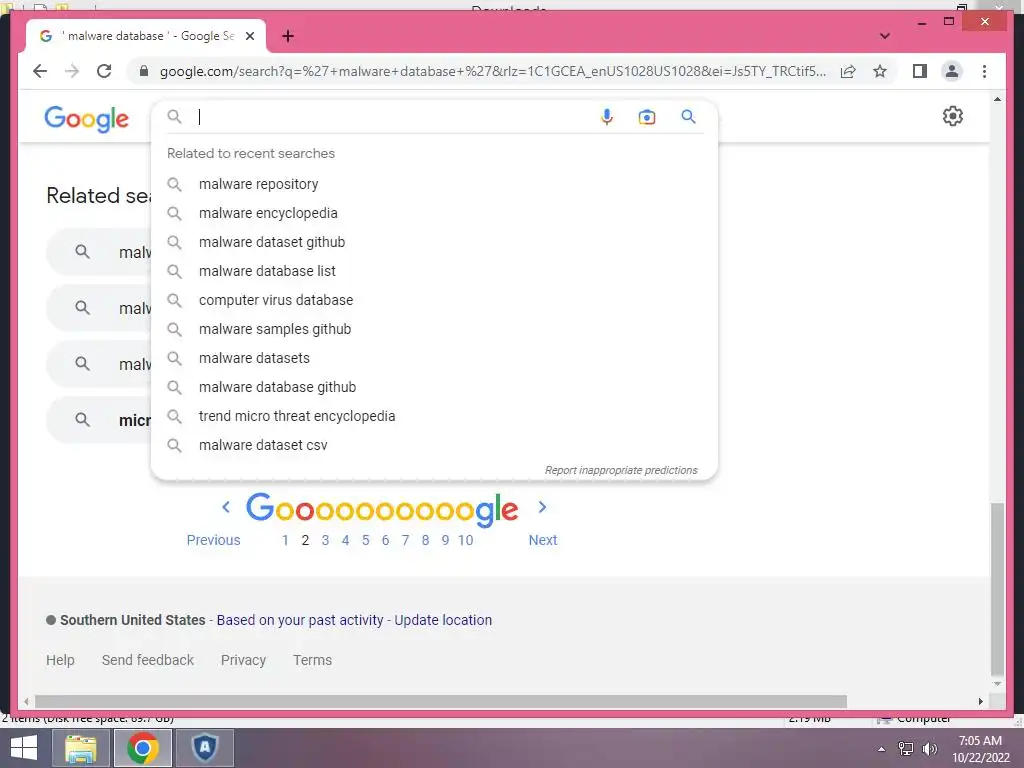Viewport: 1024px width, 768px height.
Task: Jump to results page 5
Action: pyautogui.click(x=366, y=540)
